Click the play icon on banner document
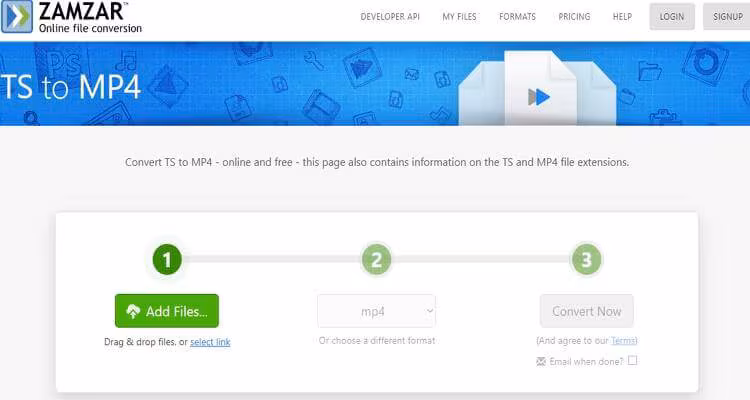The image size is (750, 400). tap(539, 97)
